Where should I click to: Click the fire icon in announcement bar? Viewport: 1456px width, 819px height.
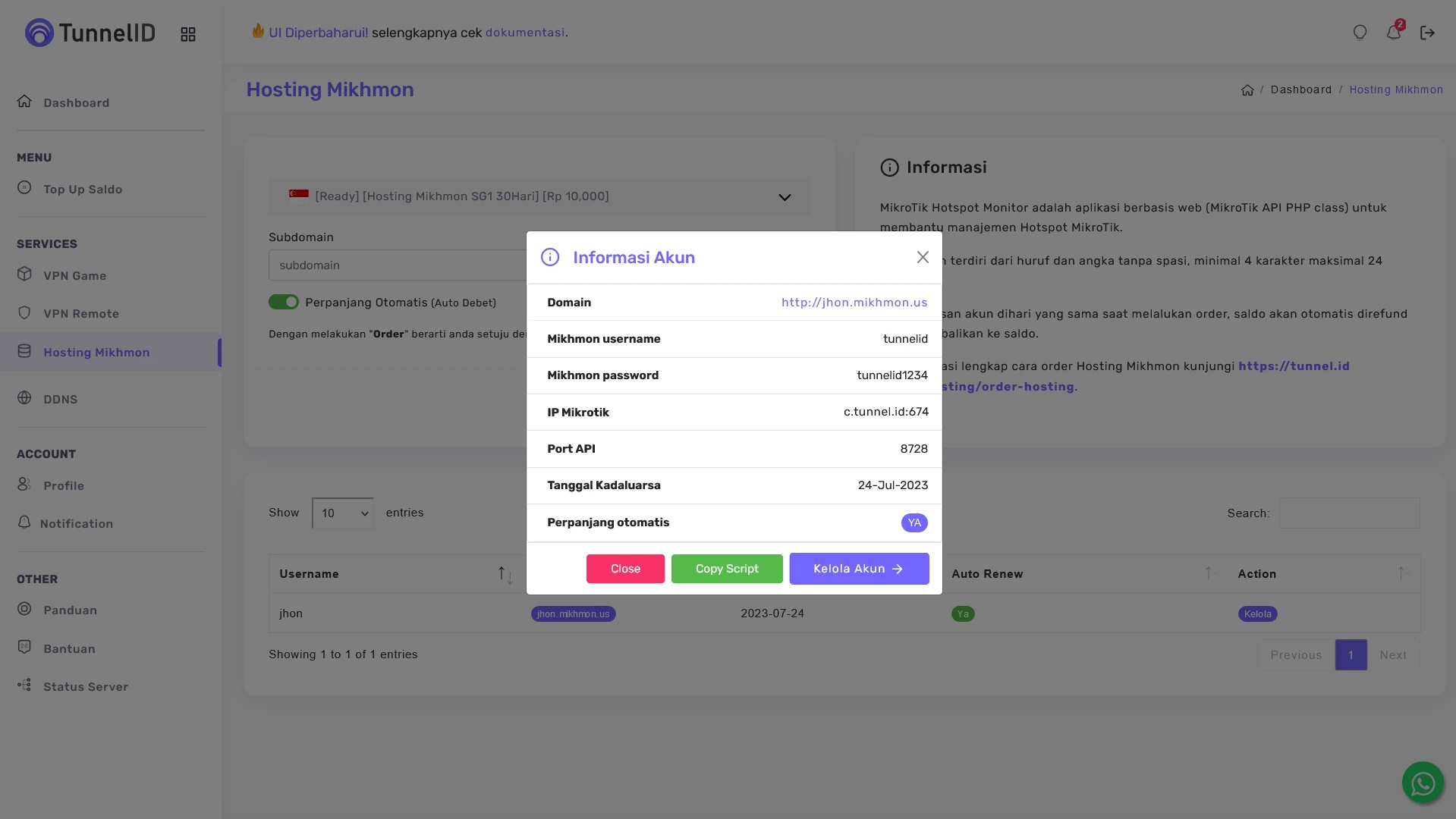[258, 31]
